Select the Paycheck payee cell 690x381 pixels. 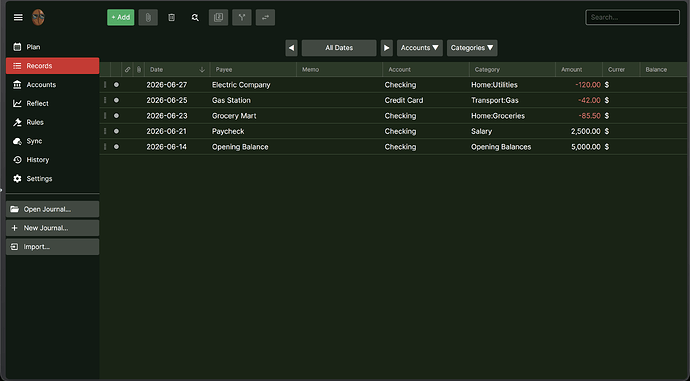click(253, 131)
